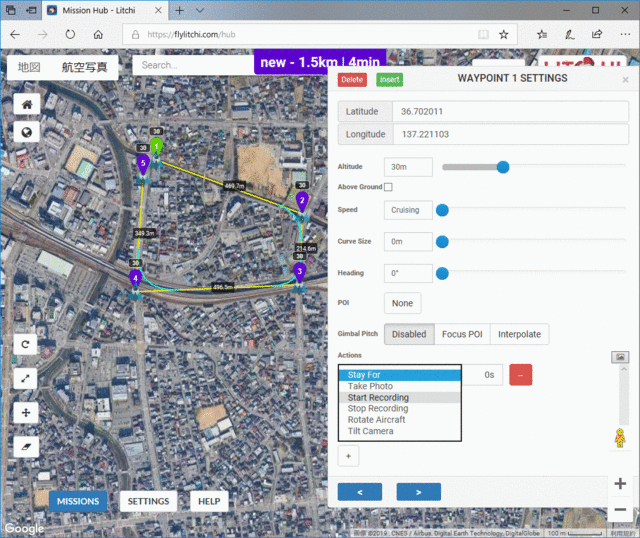Image resolution: width=640 pixels, height=538 pixels.
Task: Zoom in the map with plus
Action: [620, 484]
